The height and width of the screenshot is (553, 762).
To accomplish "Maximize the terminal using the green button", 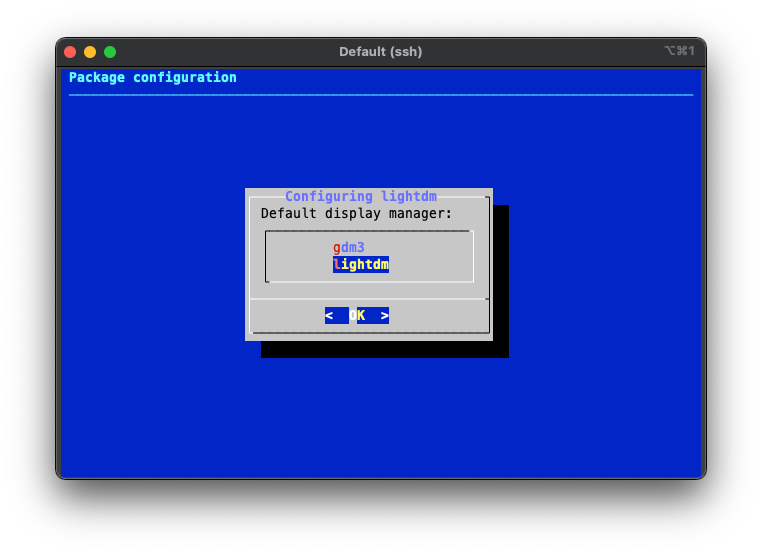I will 110,52.
